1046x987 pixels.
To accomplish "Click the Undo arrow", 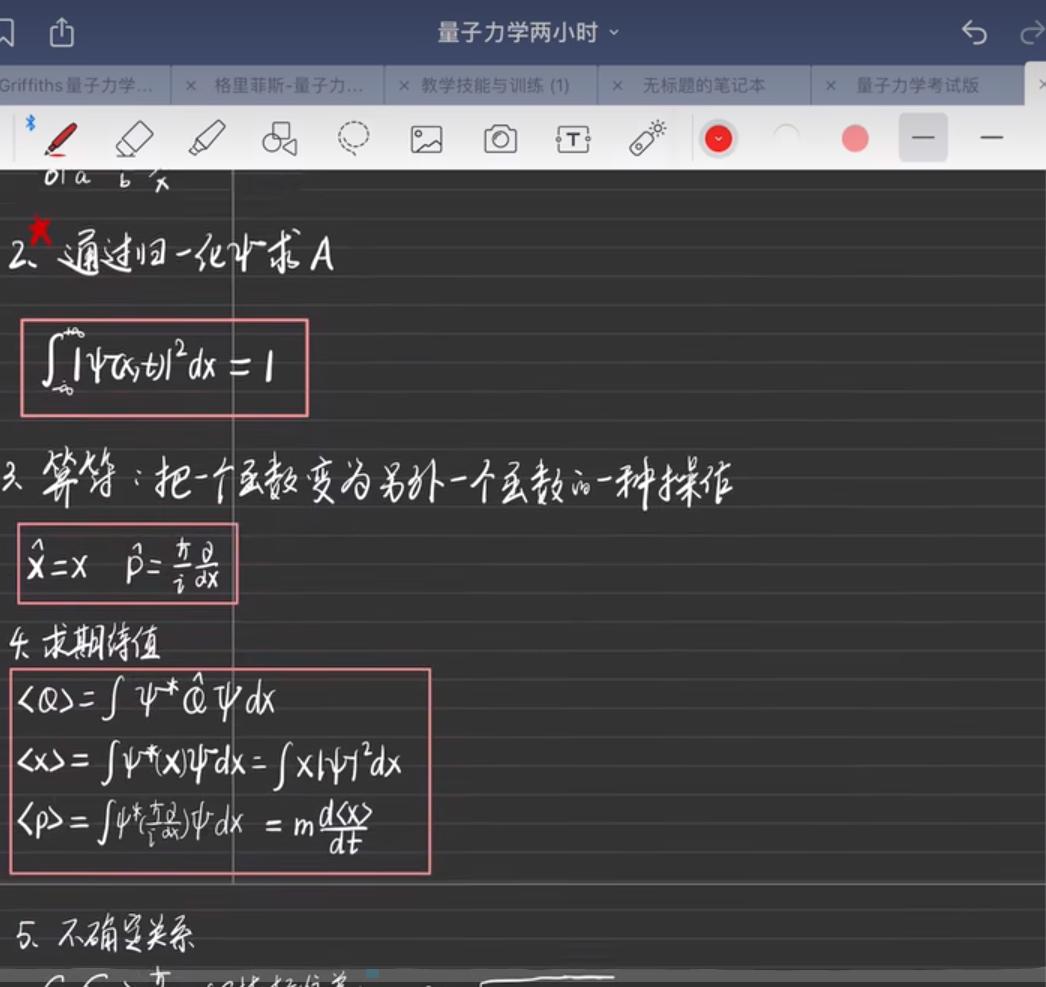I will point(972,33).
